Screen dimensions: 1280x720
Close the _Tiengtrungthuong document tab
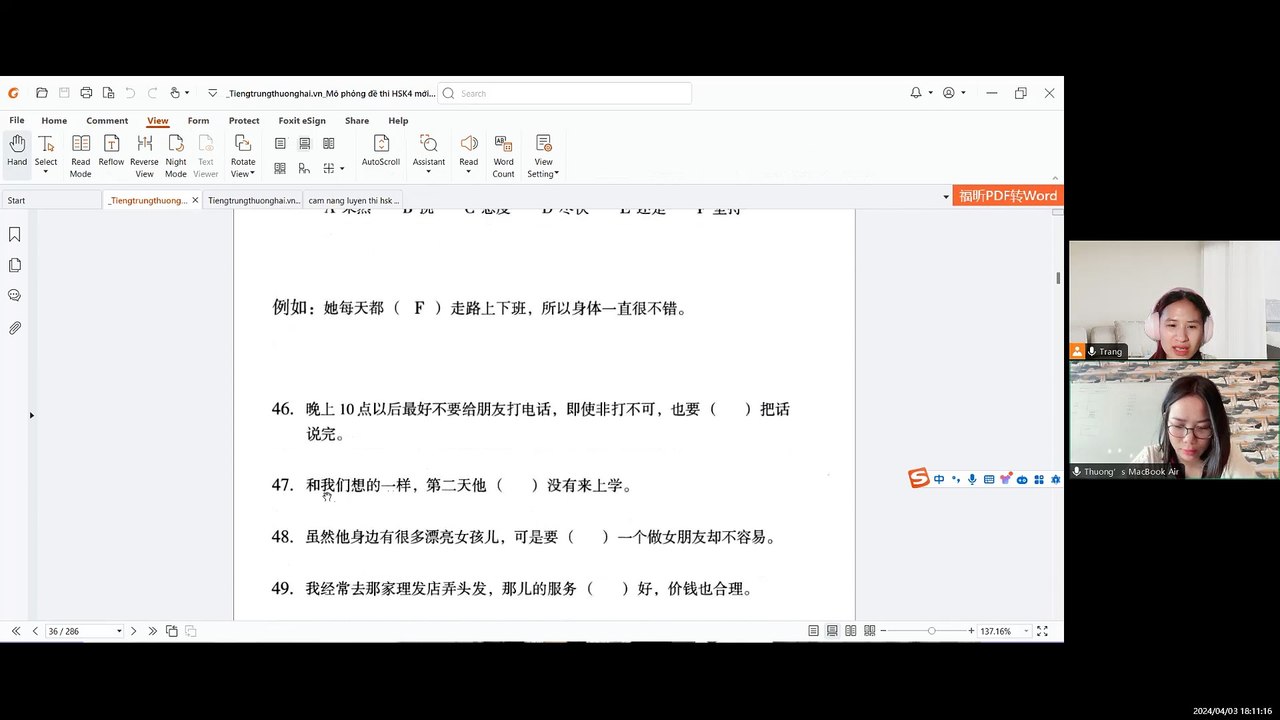tap(195, 200)
